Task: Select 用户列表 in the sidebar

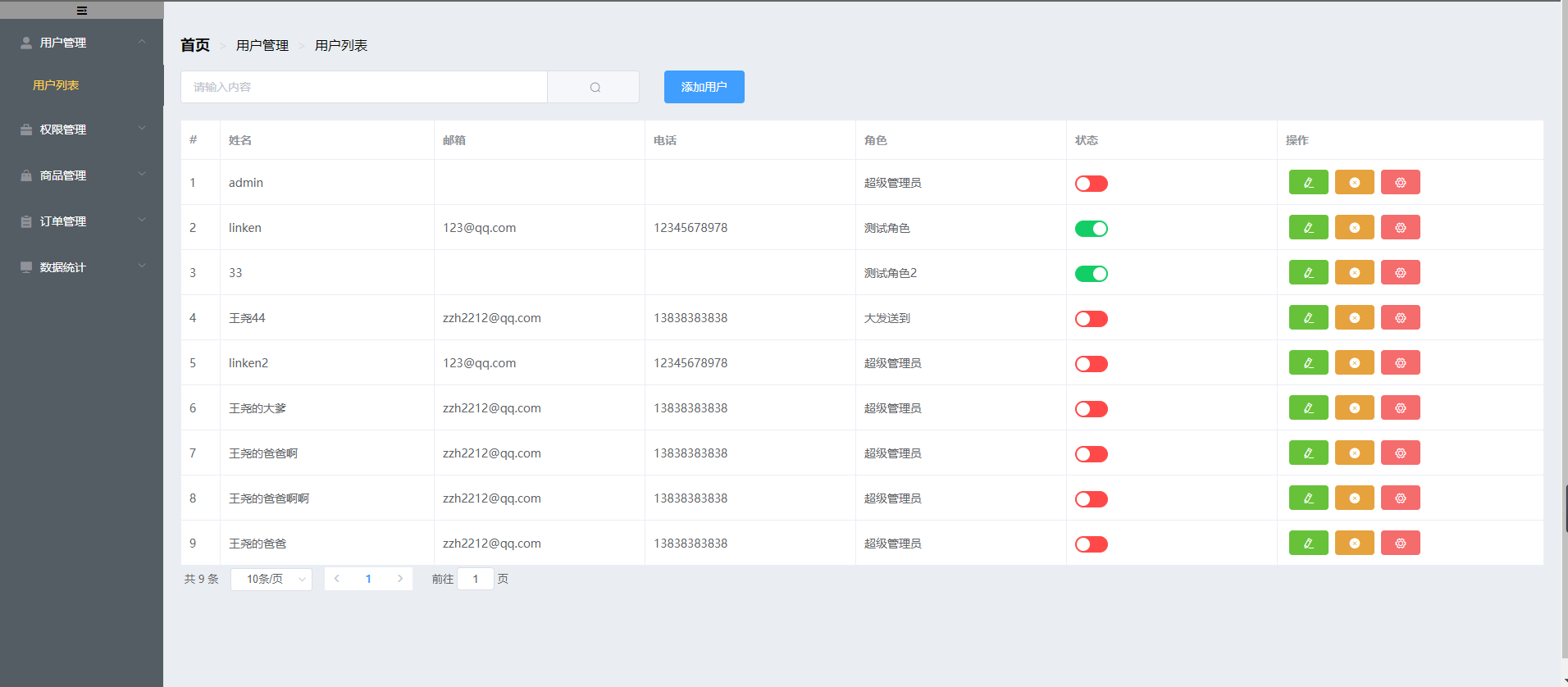Action: 56,85
